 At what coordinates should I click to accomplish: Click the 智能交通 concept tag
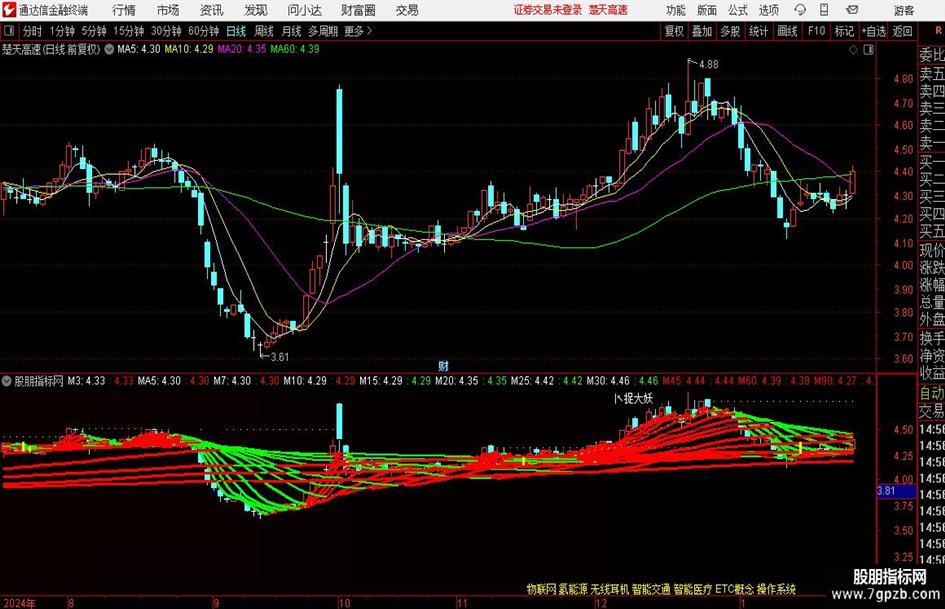pyautogui.click(x=651, y=589)
